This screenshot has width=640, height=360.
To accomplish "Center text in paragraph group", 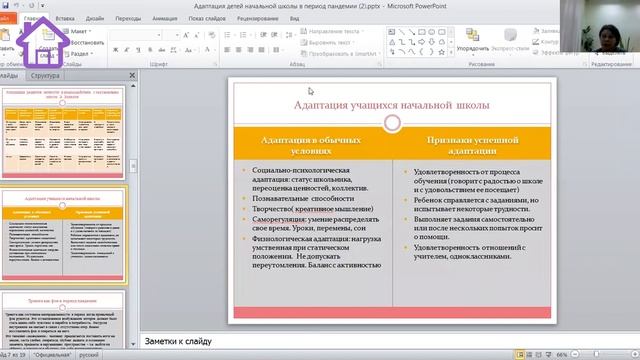I will (x=239, y=50).
